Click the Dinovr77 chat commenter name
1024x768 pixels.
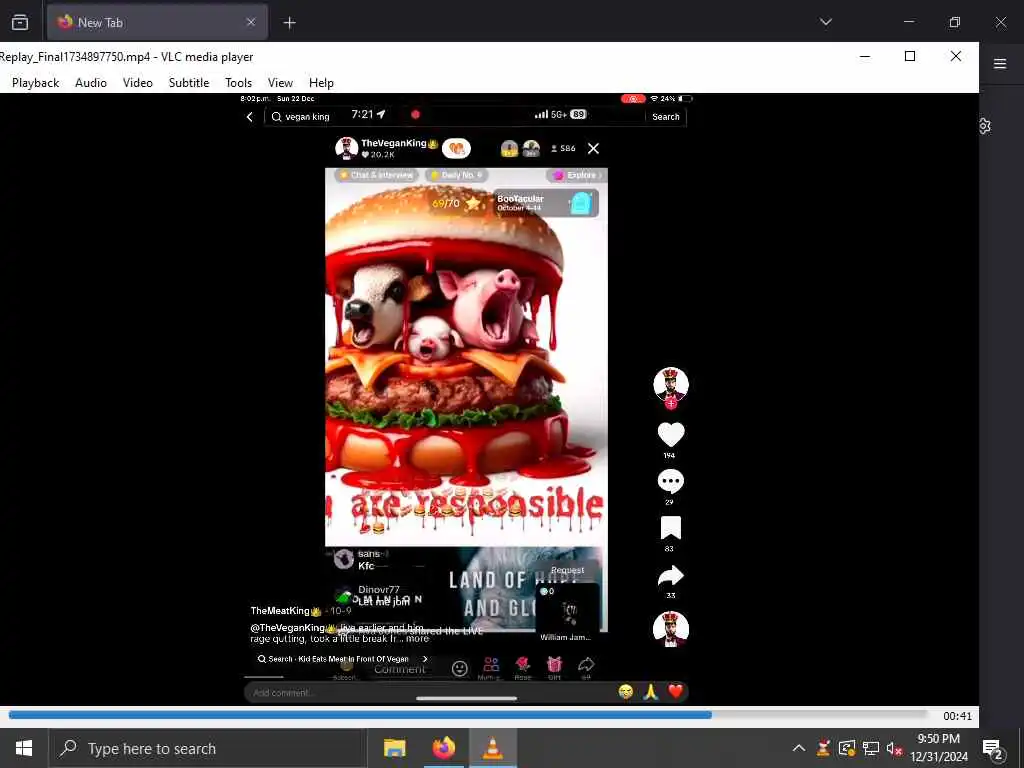pos(379,590)
